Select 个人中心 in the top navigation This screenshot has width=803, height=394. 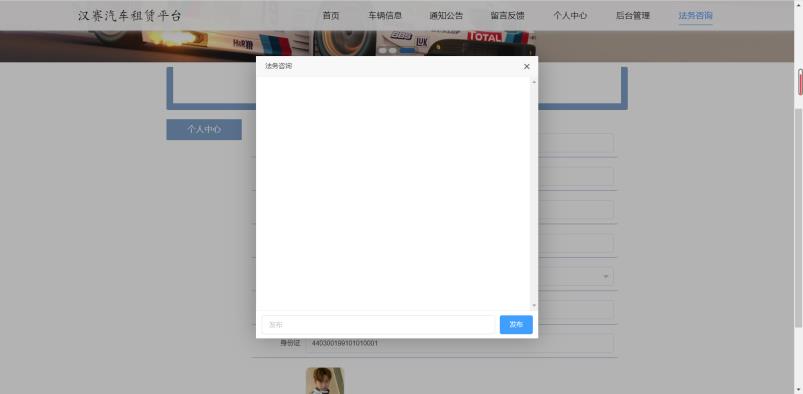click(570, 16)
